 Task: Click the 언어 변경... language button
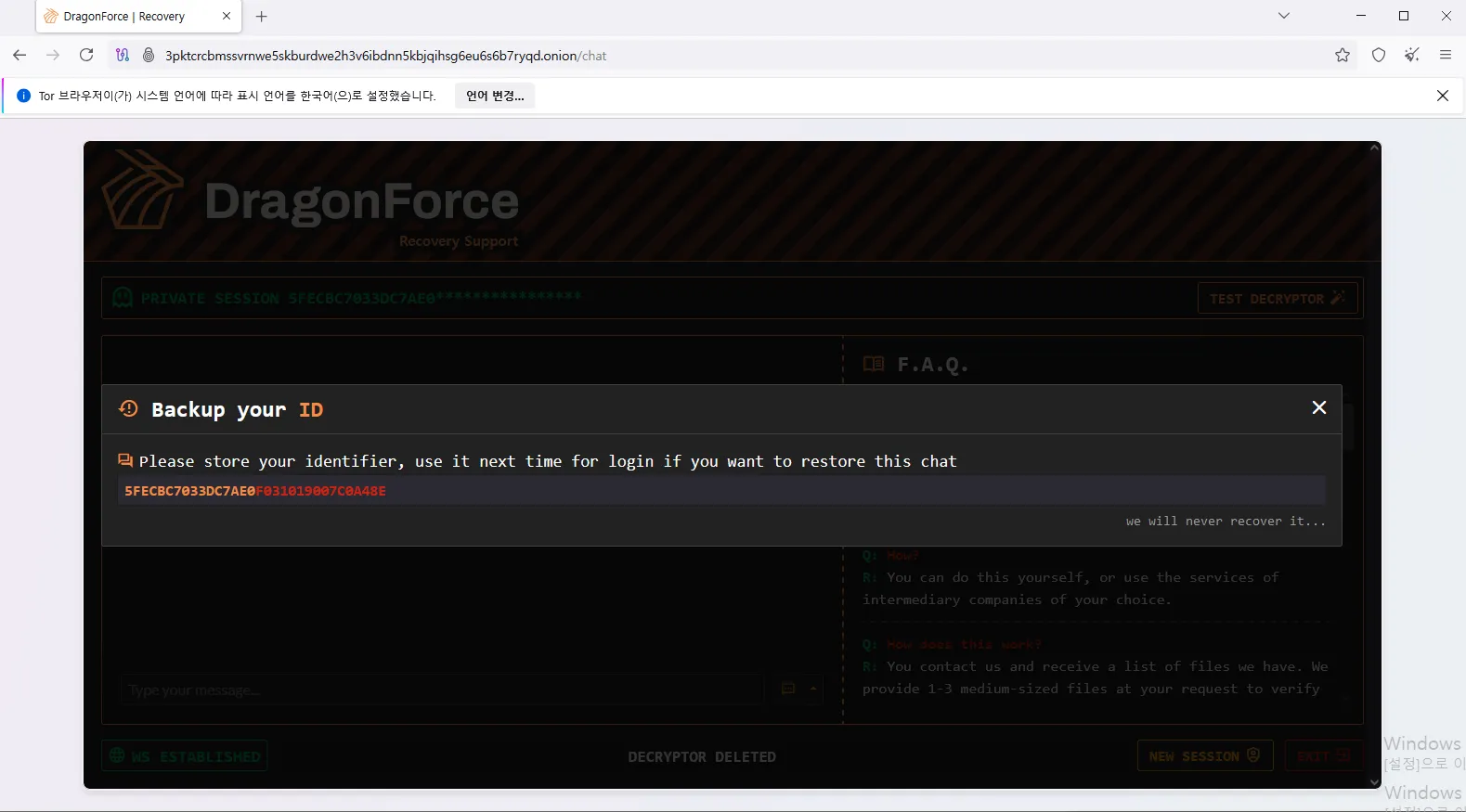pyautogui.click(x=495, y=96)
